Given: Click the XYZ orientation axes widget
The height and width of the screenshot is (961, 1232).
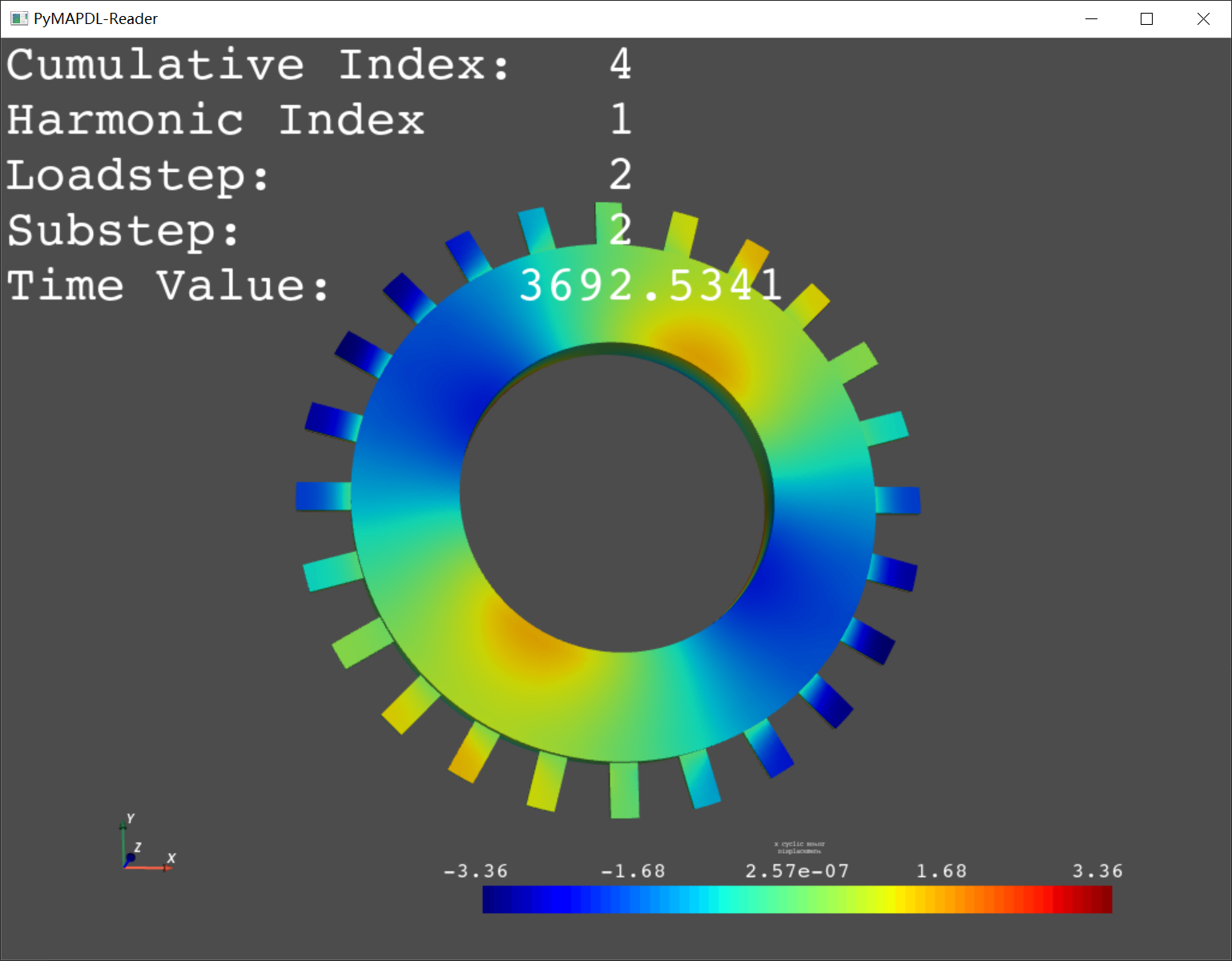Looking at the screenshot, I should click(x=147, y=842).
